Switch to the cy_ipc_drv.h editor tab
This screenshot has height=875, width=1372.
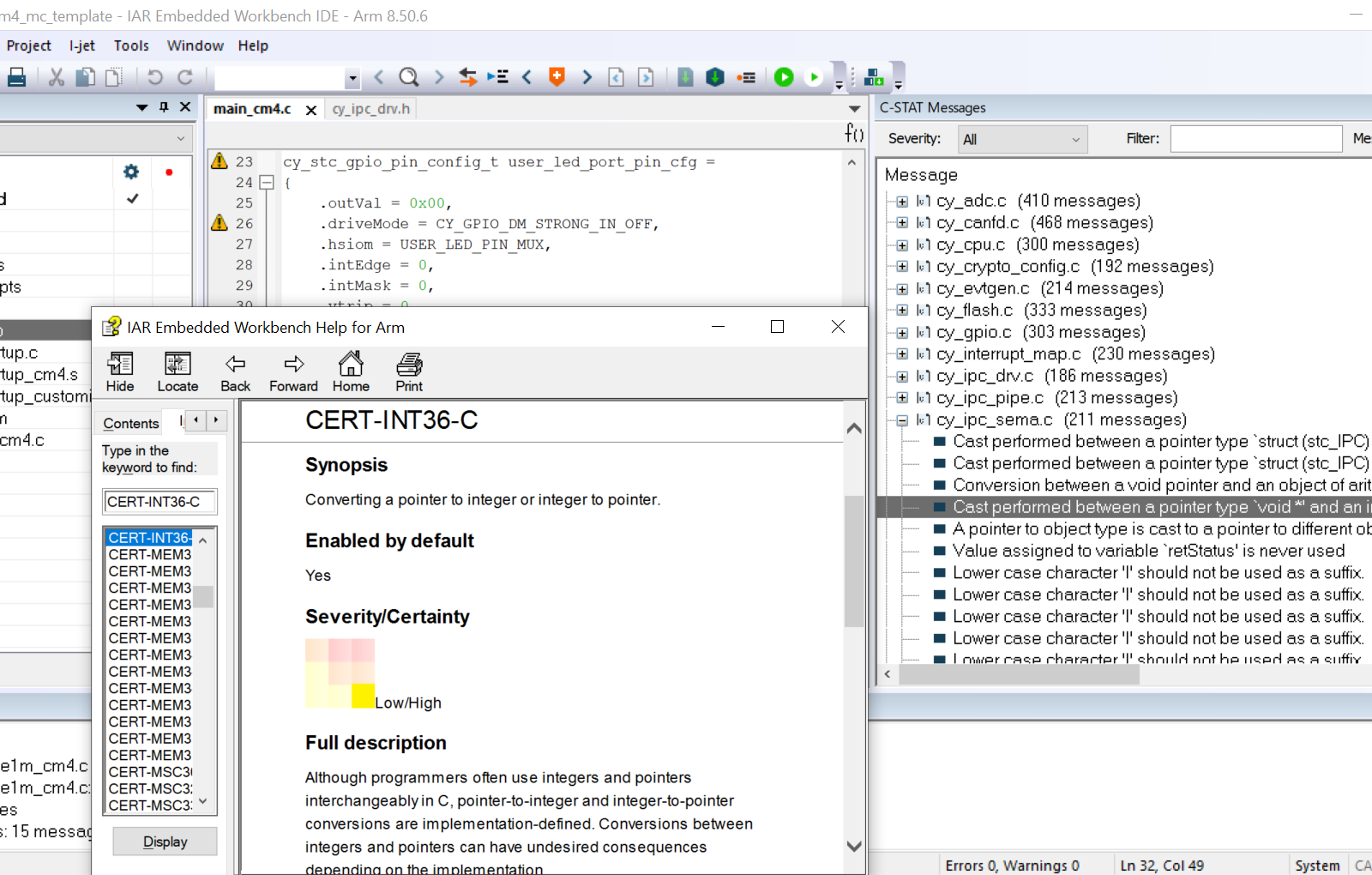click(x=370, y=109)
